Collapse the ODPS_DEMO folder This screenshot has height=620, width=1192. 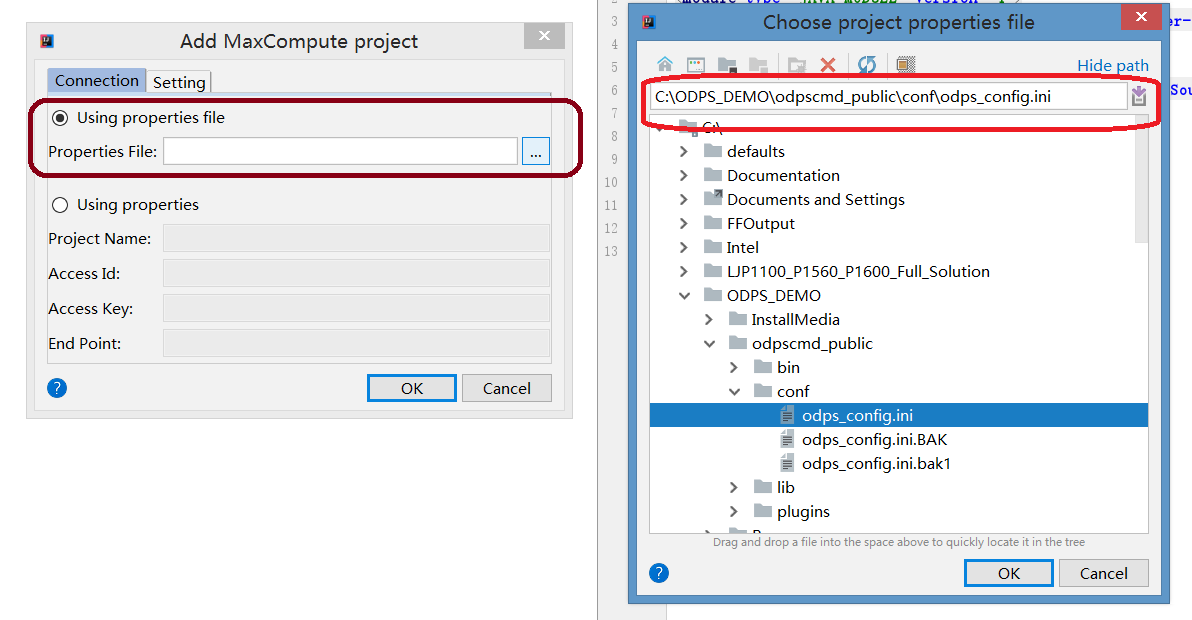tap(684, 296)
